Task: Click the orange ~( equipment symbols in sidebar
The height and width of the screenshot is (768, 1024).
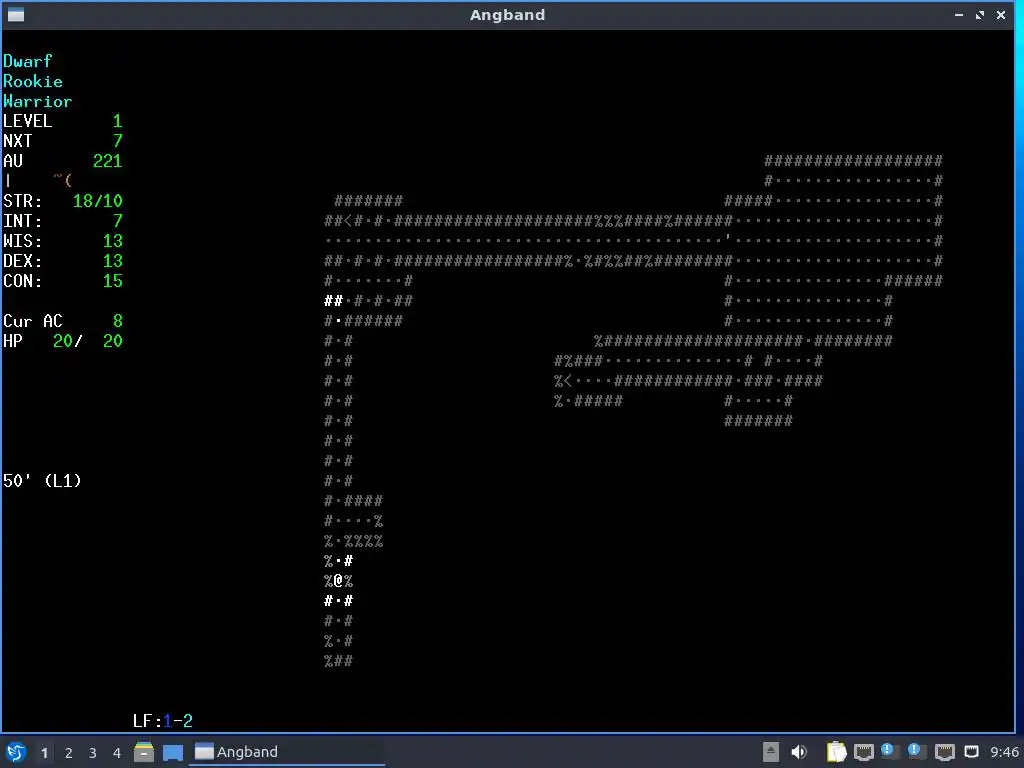Action: click(63, 180)
